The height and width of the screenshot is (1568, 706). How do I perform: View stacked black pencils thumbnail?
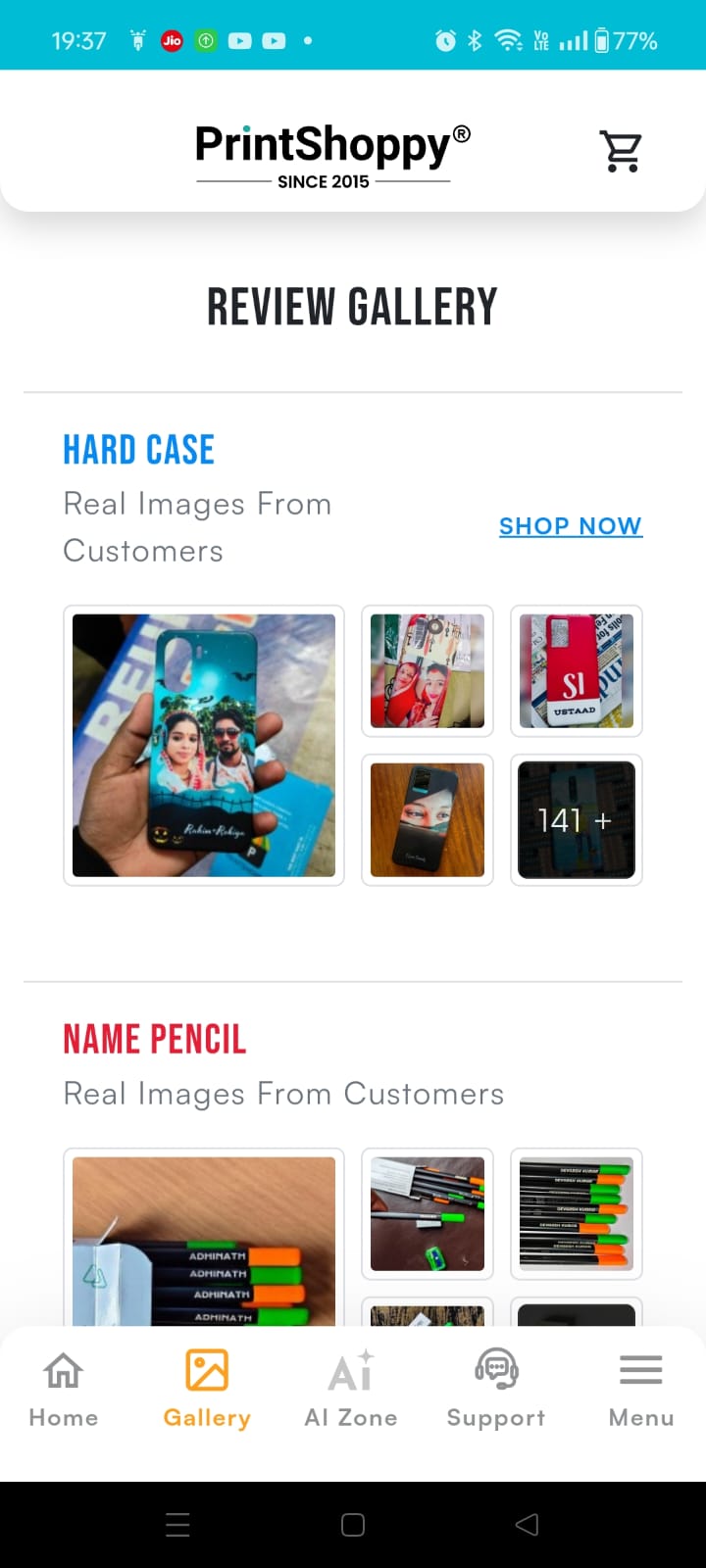pos(577,1214)
